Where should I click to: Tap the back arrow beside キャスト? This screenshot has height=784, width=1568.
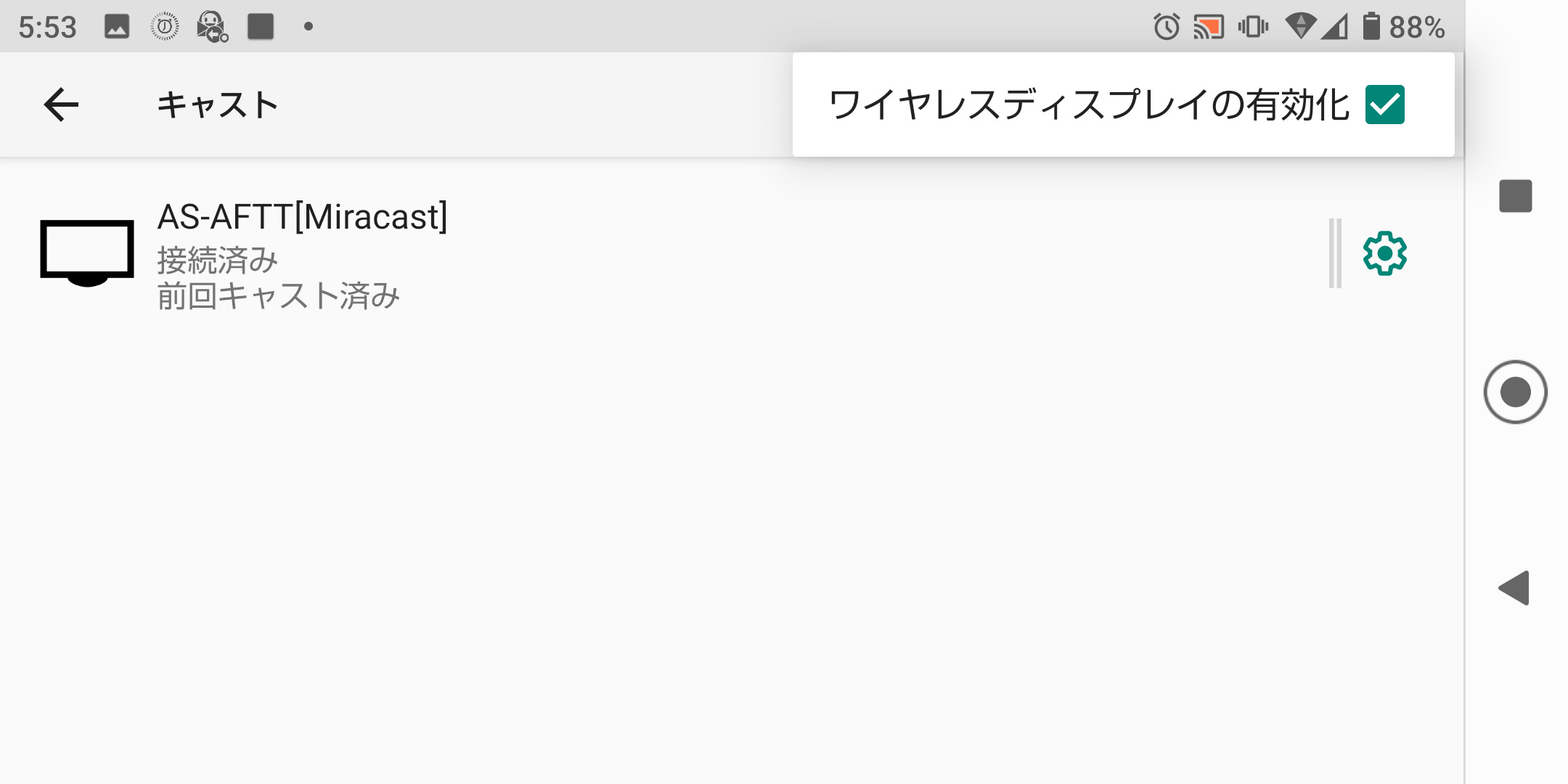pyautogui.click(x=61, y=105)
